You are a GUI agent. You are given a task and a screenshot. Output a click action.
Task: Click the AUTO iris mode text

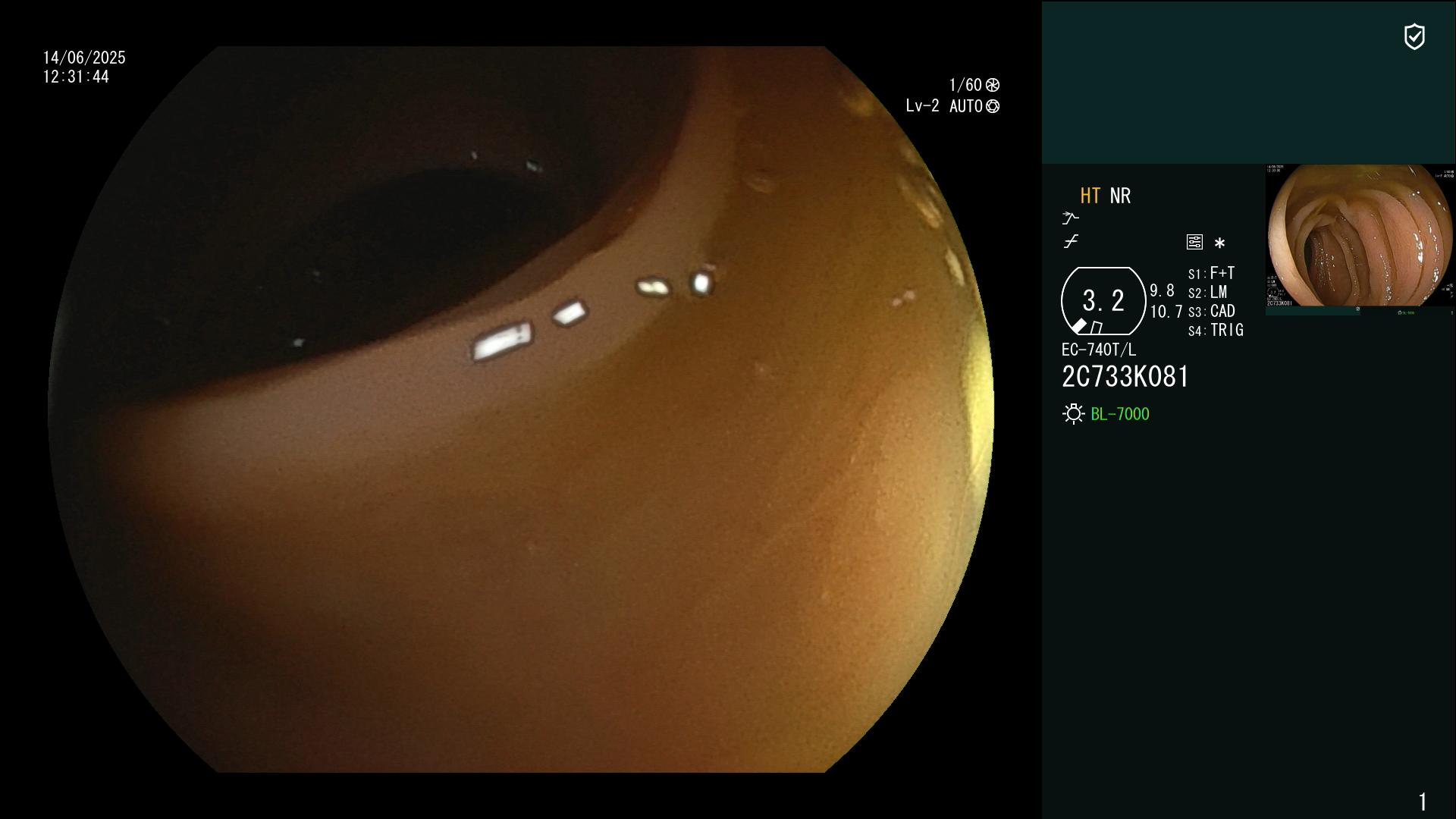tap(966, 106)
